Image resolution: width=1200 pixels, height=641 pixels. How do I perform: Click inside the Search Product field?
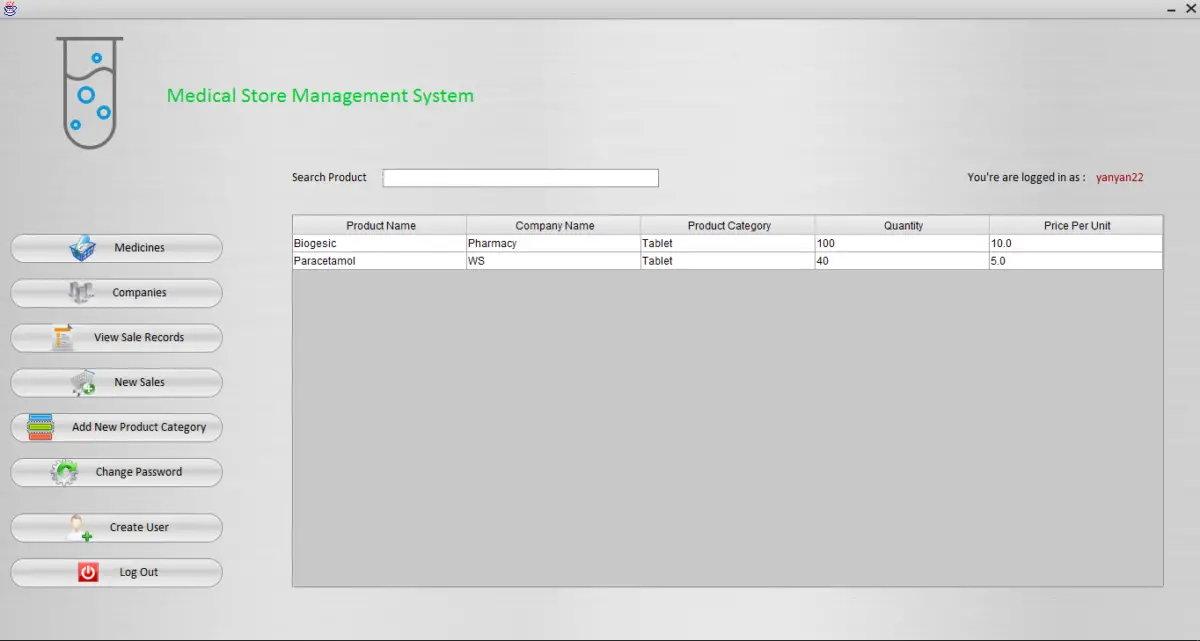tap(520, 177)
